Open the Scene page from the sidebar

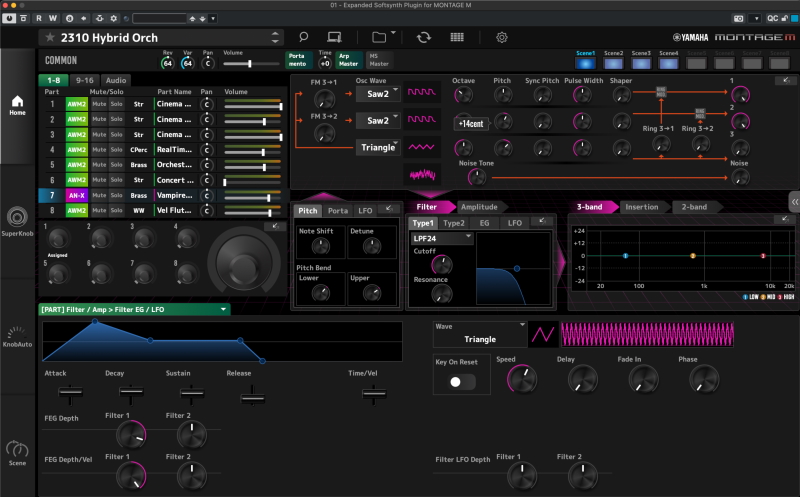pos(17,453)
